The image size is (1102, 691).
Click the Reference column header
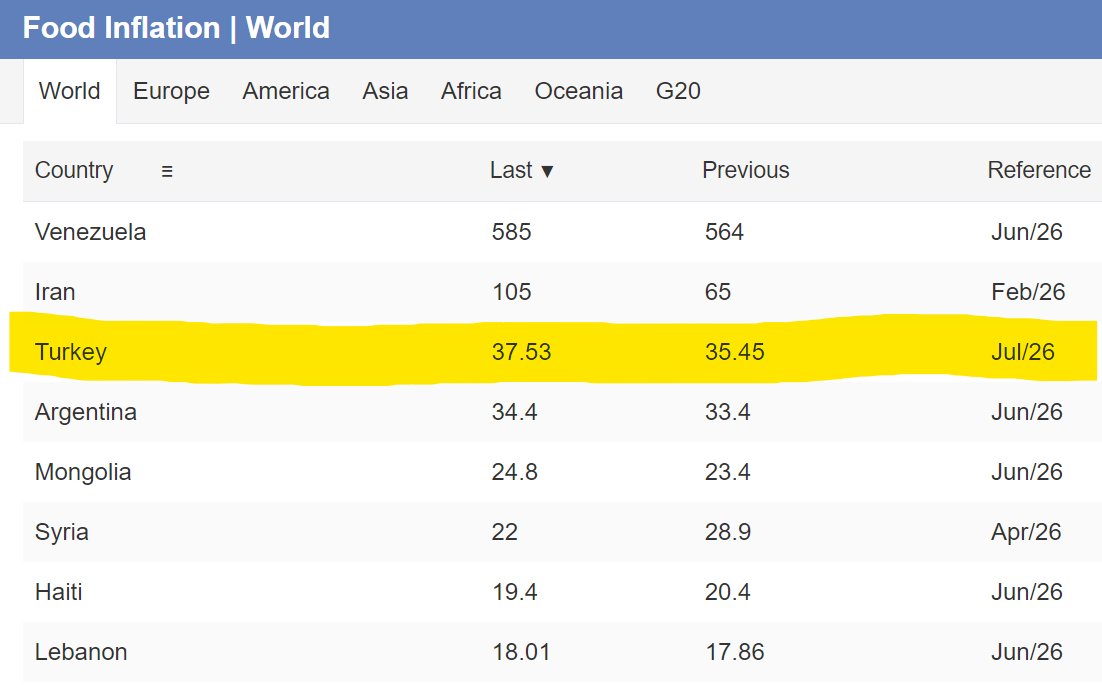[x=1039, y=170]
